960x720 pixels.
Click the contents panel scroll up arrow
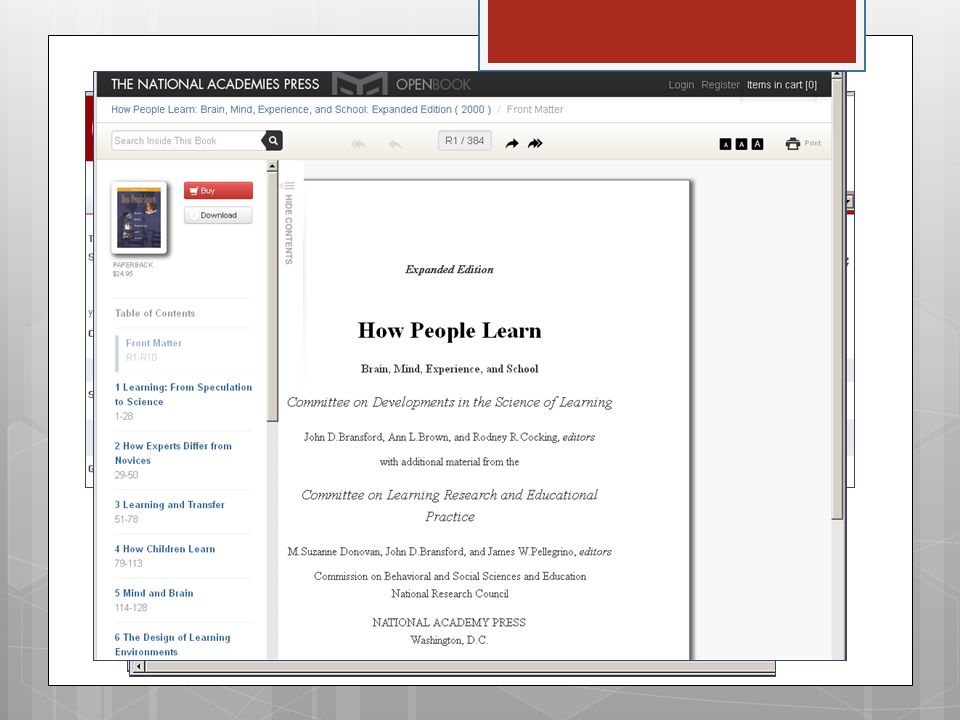272,166
